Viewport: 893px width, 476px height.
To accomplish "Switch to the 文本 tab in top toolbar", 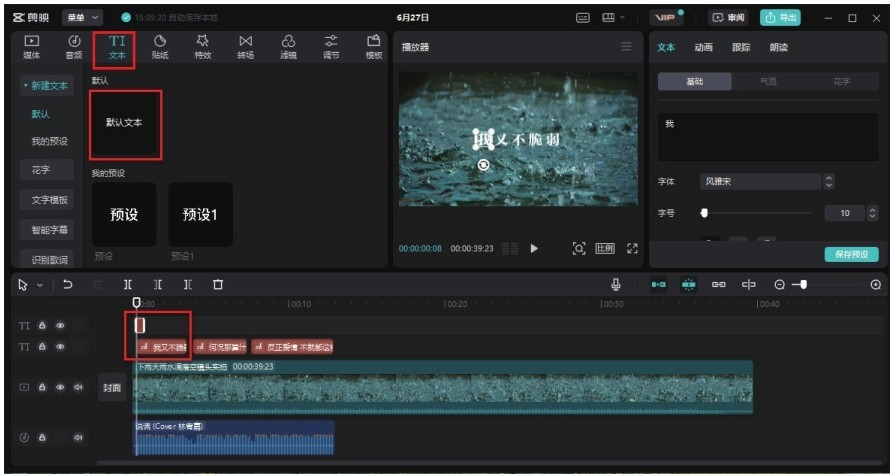I will pos(117,47).
